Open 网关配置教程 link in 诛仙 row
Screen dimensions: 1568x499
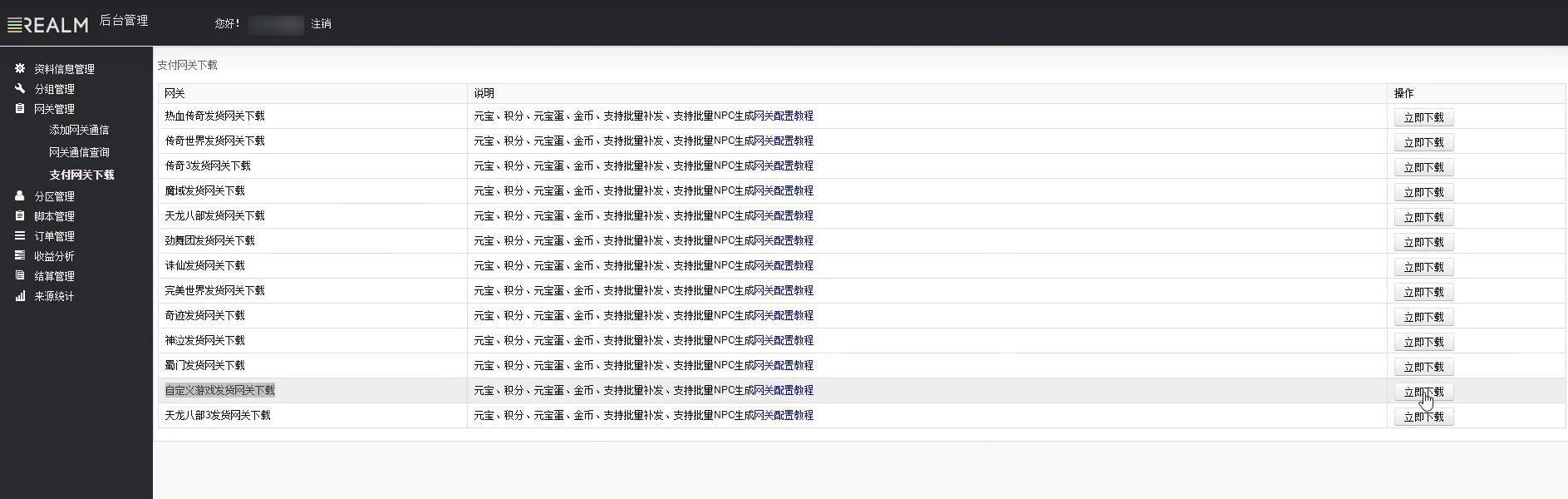(x=784, y=265)
